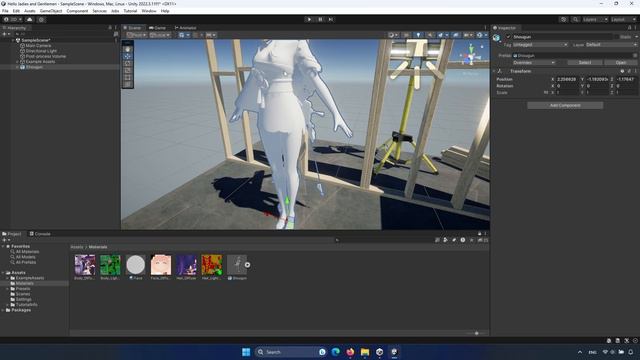
Task: Click the prefab Open button
Action: click(621, 62)
